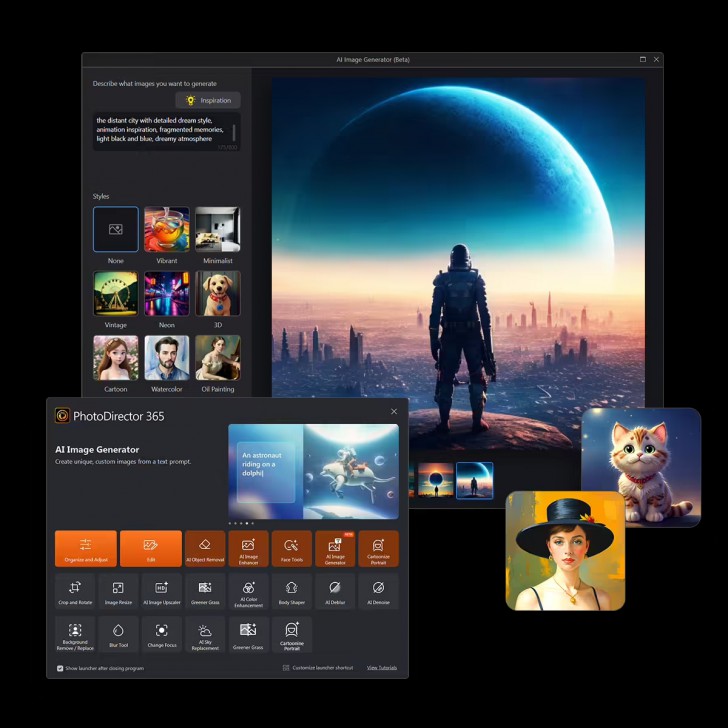Open AI Color Enhancement
Screen dimensions: 728x728
(x=248, y=591)
